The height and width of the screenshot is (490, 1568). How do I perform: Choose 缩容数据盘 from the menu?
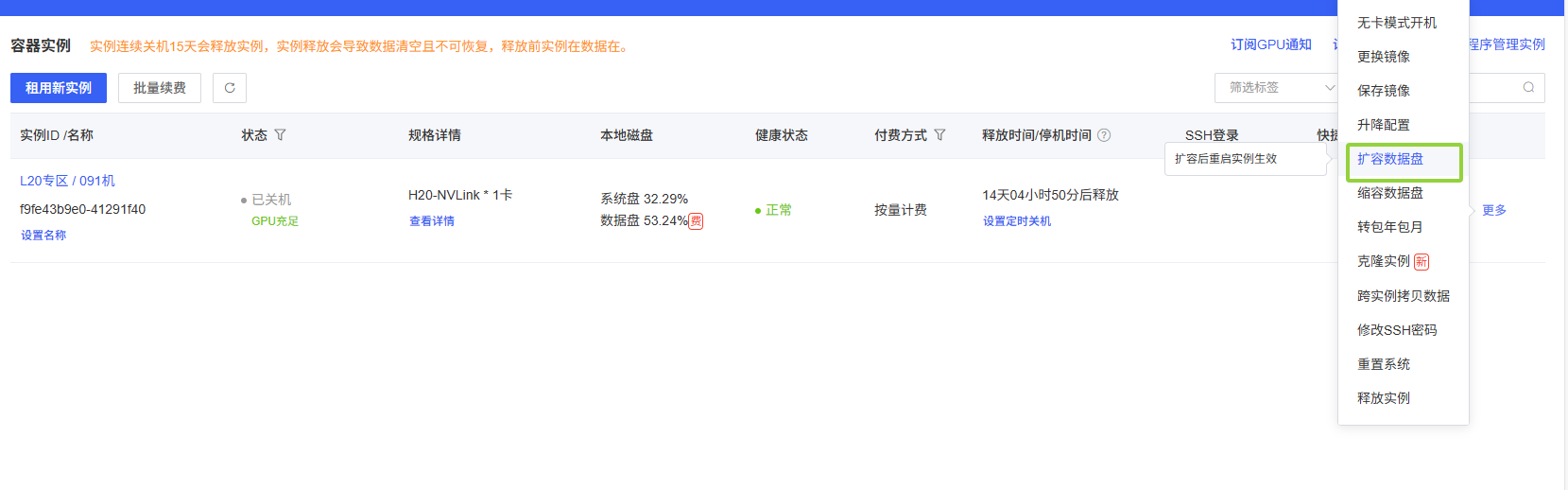1404,193
